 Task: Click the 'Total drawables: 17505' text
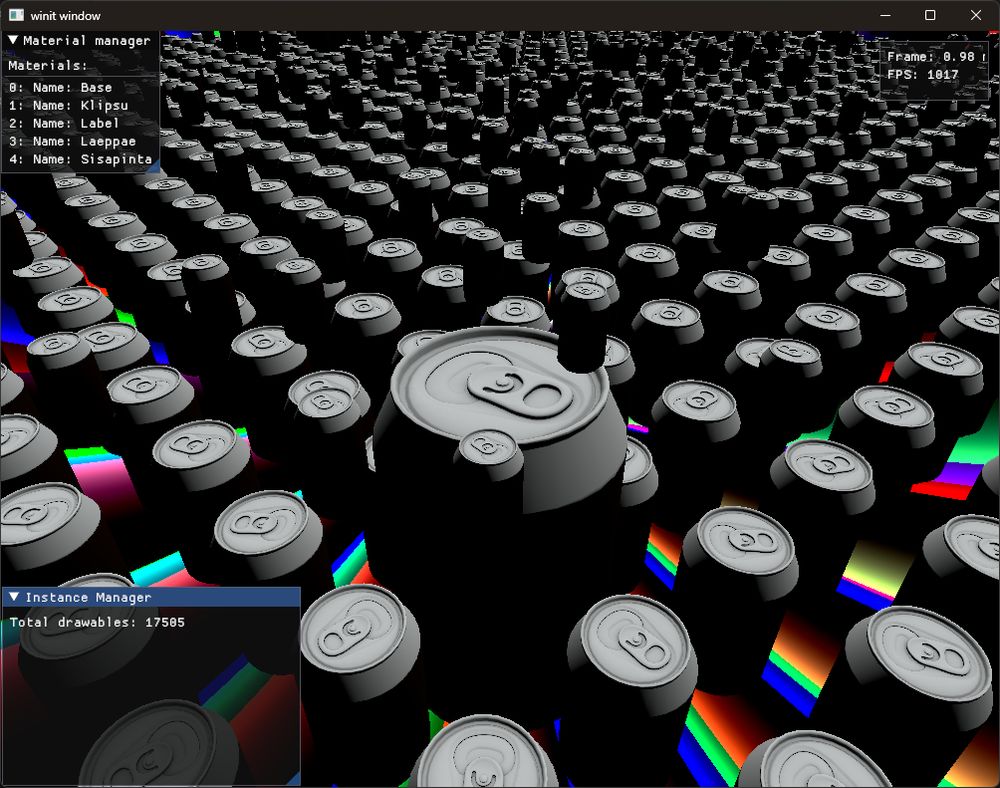pyautogui.click(x=97, y=622)
